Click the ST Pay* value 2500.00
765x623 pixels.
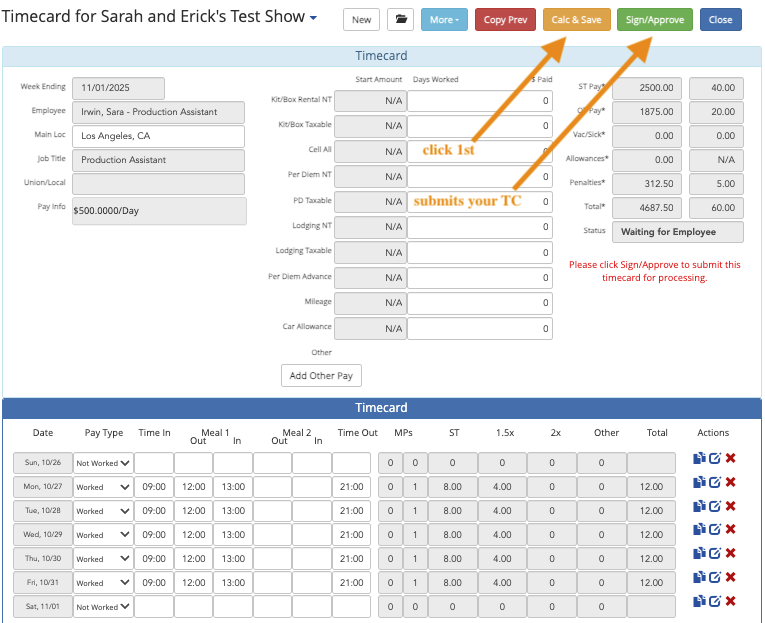649,88
